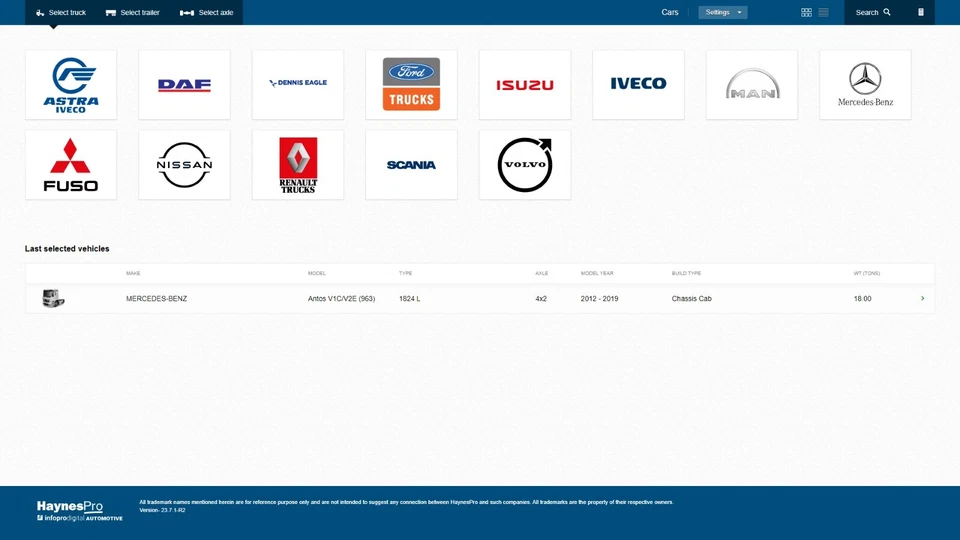Select the MAN truck logo

(x=752, y=85)
